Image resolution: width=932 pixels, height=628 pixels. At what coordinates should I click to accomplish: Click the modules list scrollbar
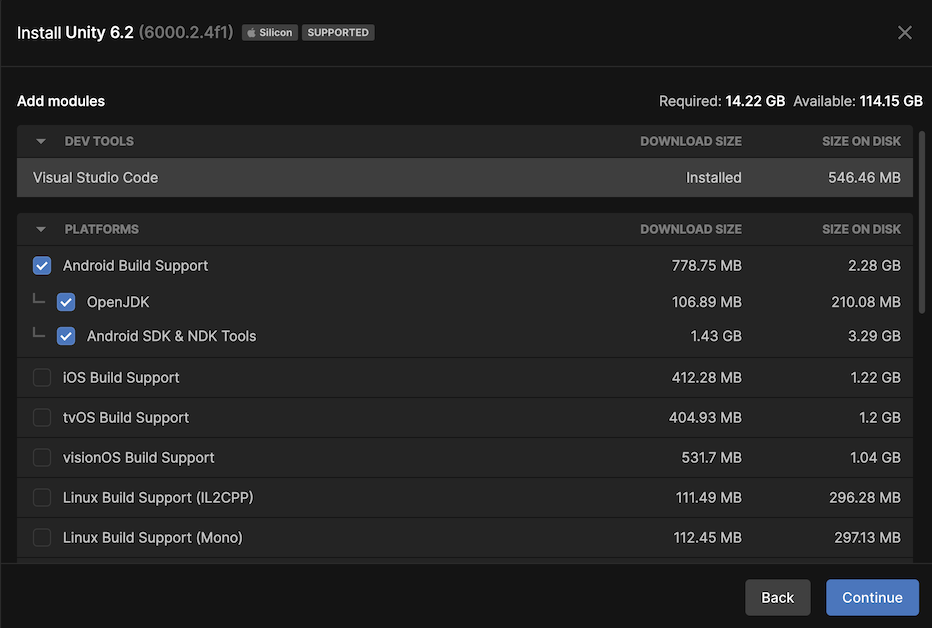(922, 220)
